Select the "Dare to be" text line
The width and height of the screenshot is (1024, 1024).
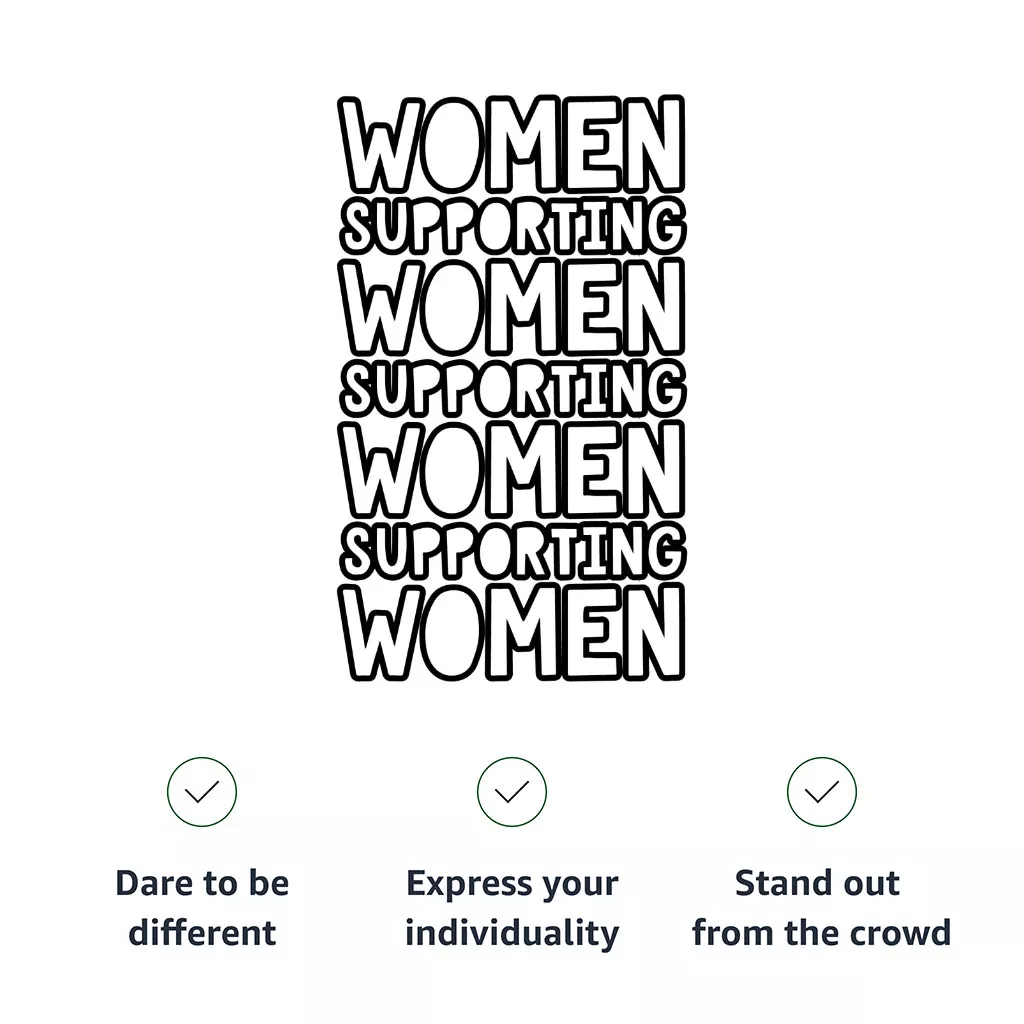(x=202, y=884)
